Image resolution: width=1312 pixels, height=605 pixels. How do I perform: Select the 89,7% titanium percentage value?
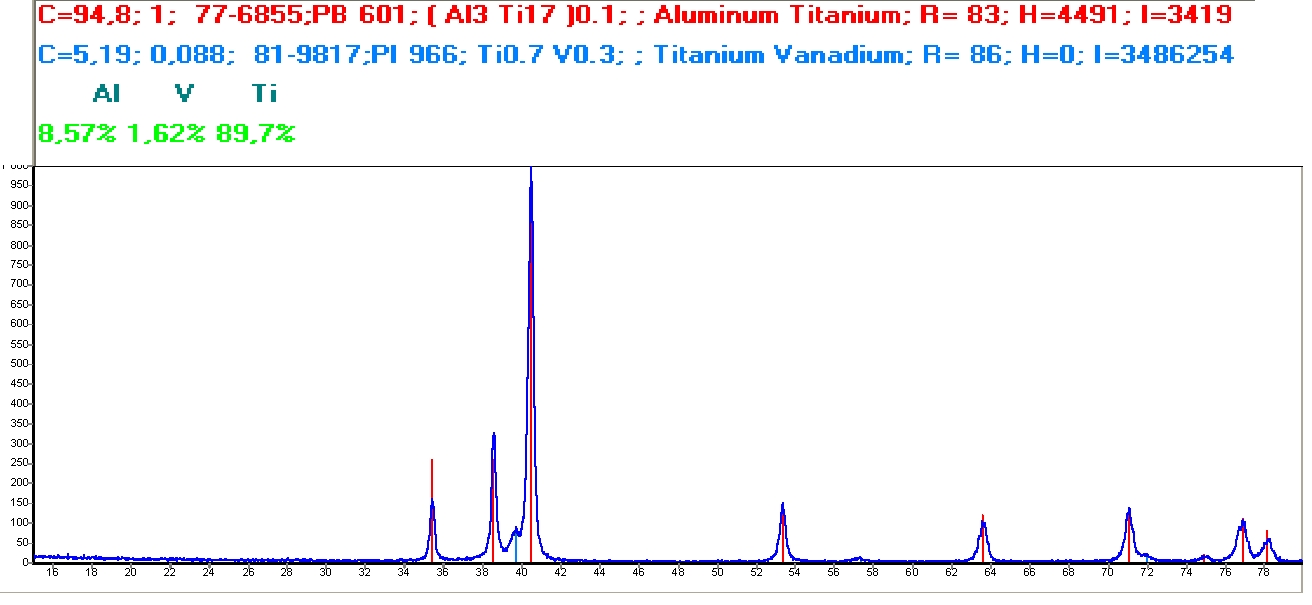(256, 133)
